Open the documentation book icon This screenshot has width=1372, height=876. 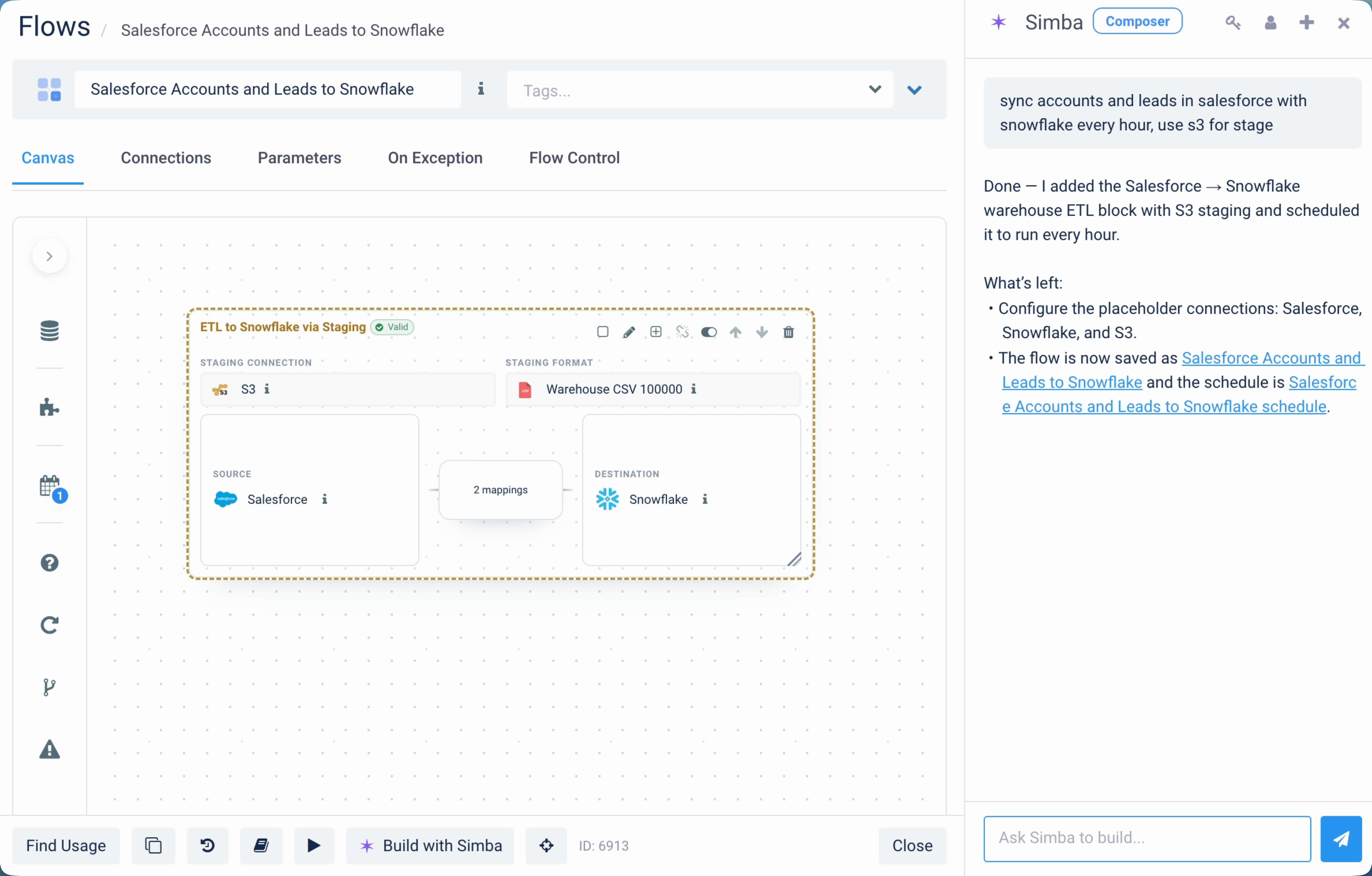coord(261,846)
